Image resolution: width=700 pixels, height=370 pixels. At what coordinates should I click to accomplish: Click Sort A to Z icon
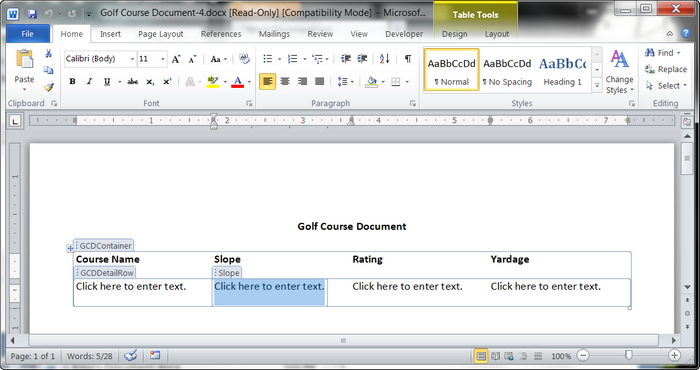click(x=384, y=59)
